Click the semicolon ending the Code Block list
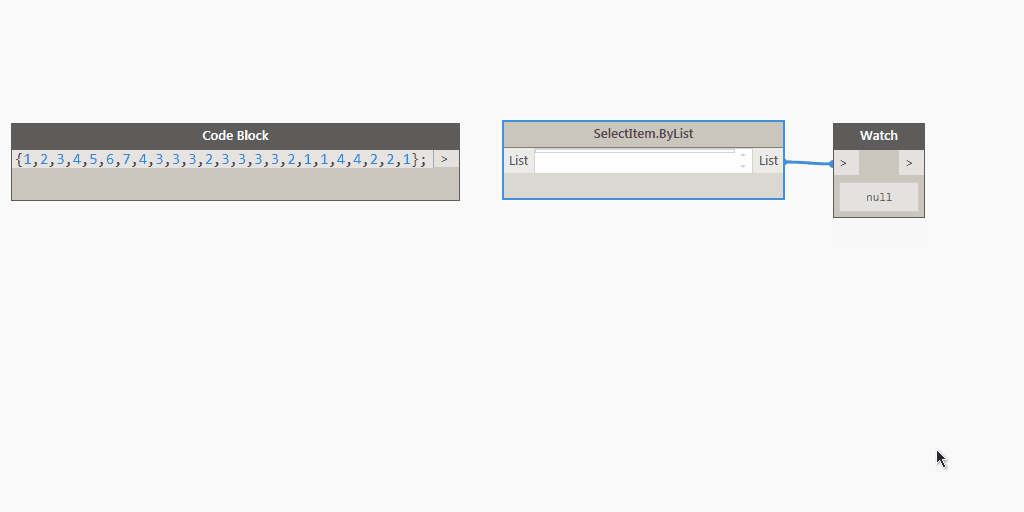 [424, 159]
